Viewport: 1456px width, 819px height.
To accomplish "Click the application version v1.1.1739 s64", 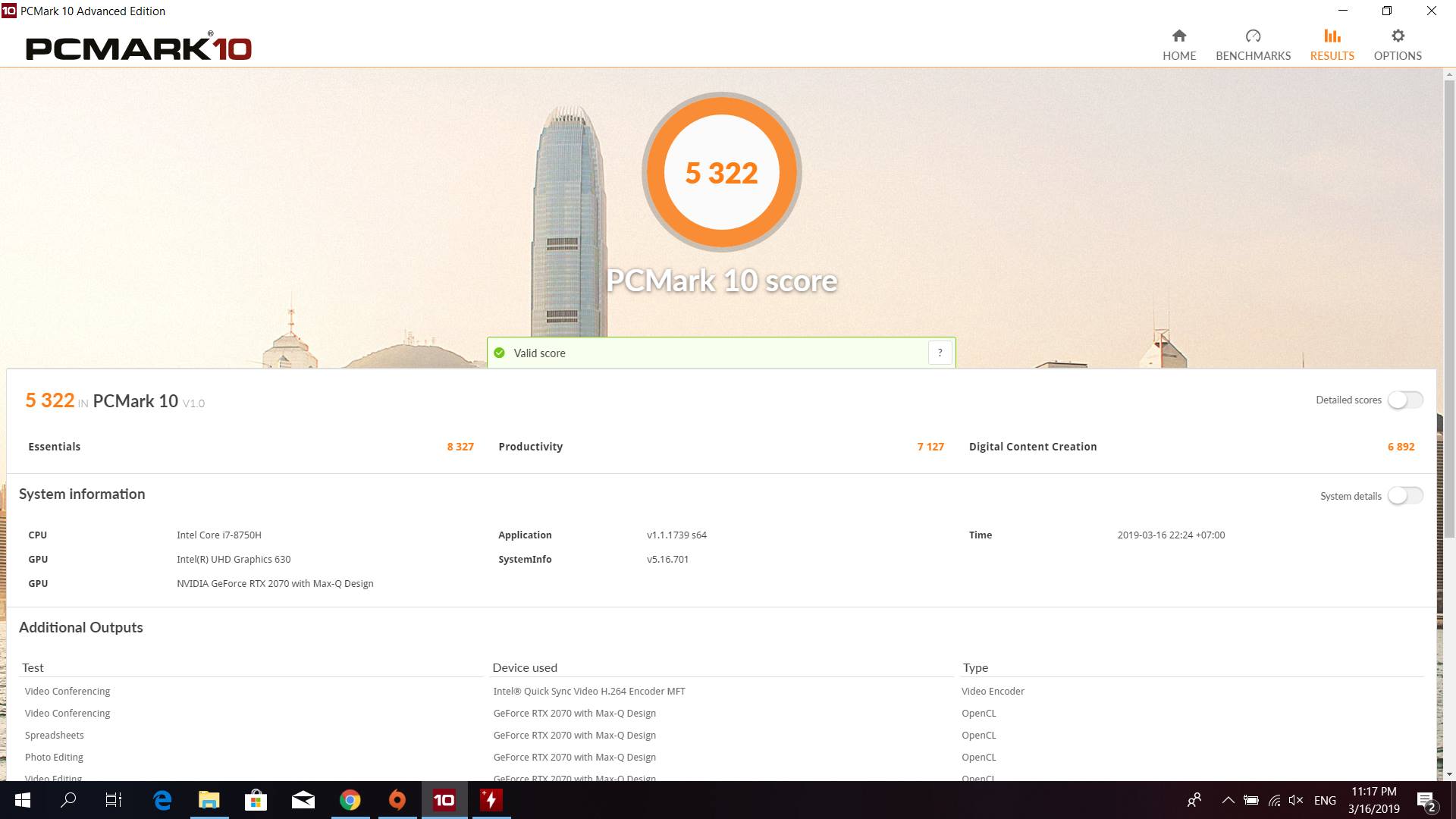I will click(x=676, y=535).
